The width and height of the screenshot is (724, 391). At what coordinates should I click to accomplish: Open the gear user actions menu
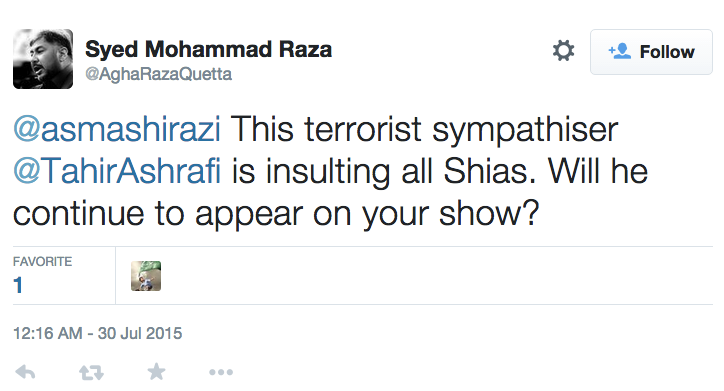pos(563,50)
